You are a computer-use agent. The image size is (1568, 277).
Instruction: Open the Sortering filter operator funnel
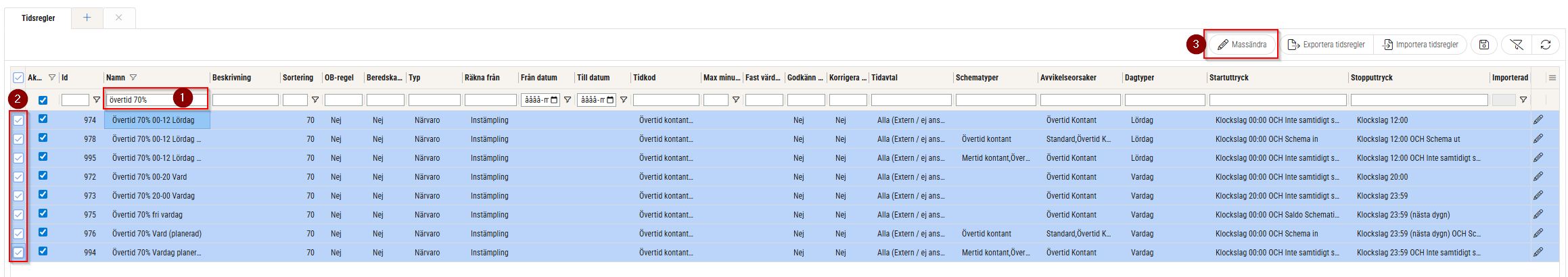315,100
